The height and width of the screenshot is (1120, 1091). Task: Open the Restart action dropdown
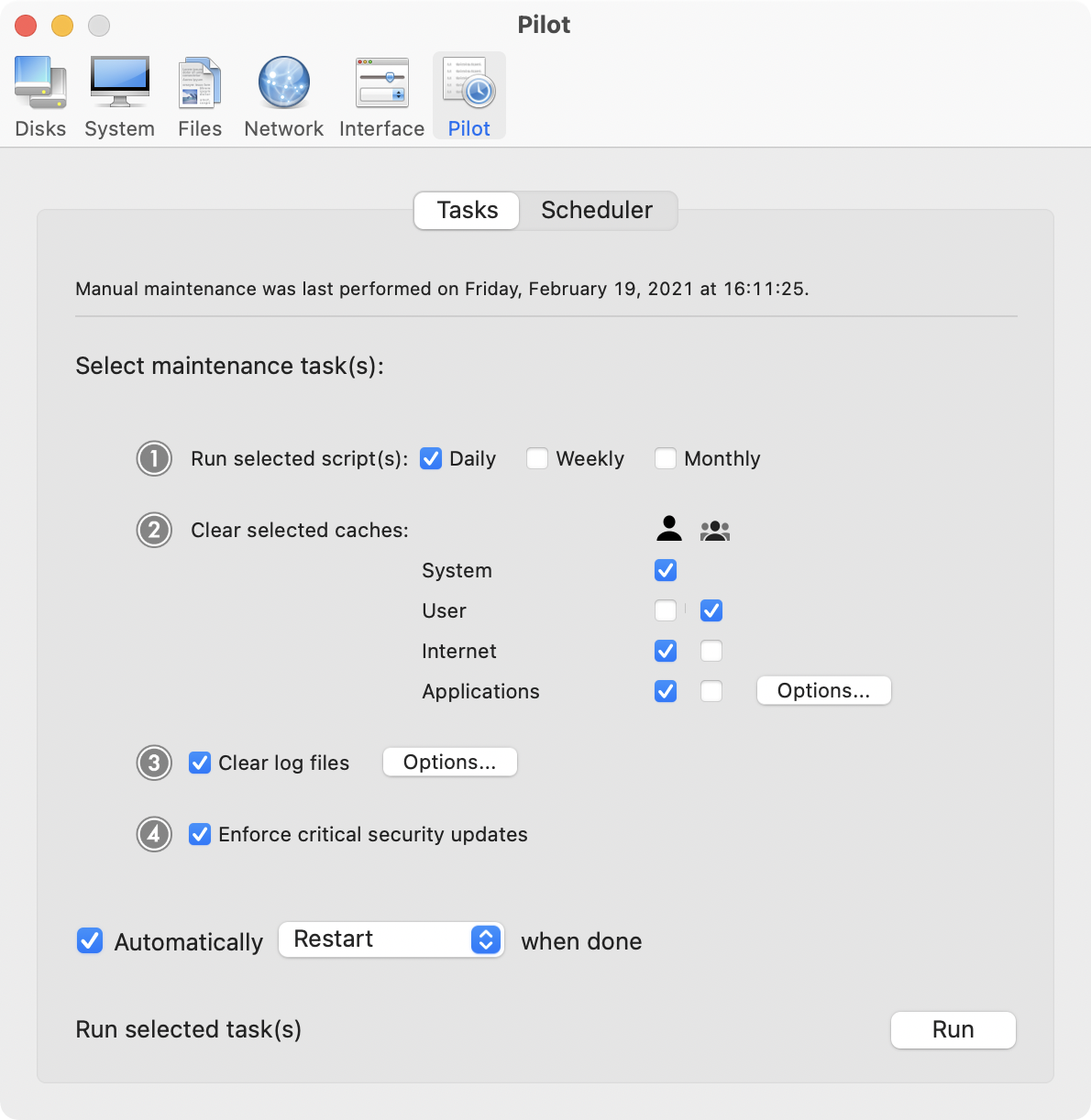pyautogui.click(x=391, y=939)
